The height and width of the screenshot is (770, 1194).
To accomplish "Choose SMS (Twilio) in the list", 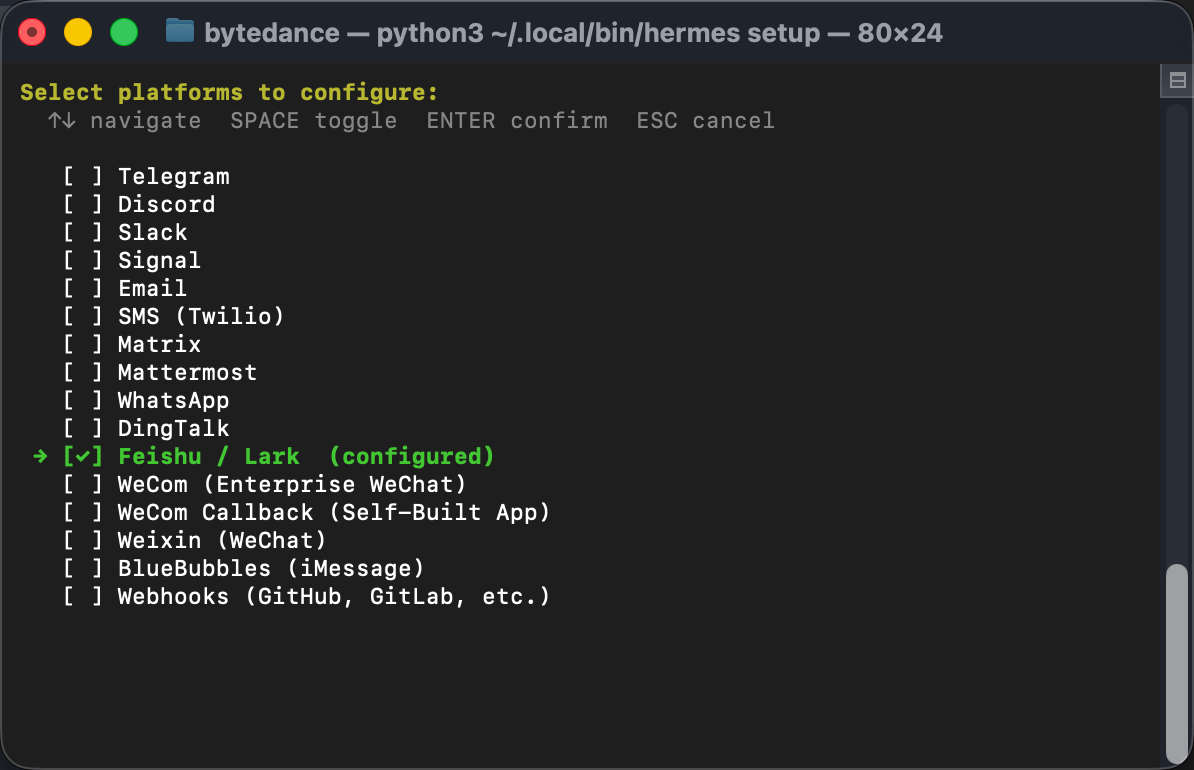I will click(x=201, y=316).
